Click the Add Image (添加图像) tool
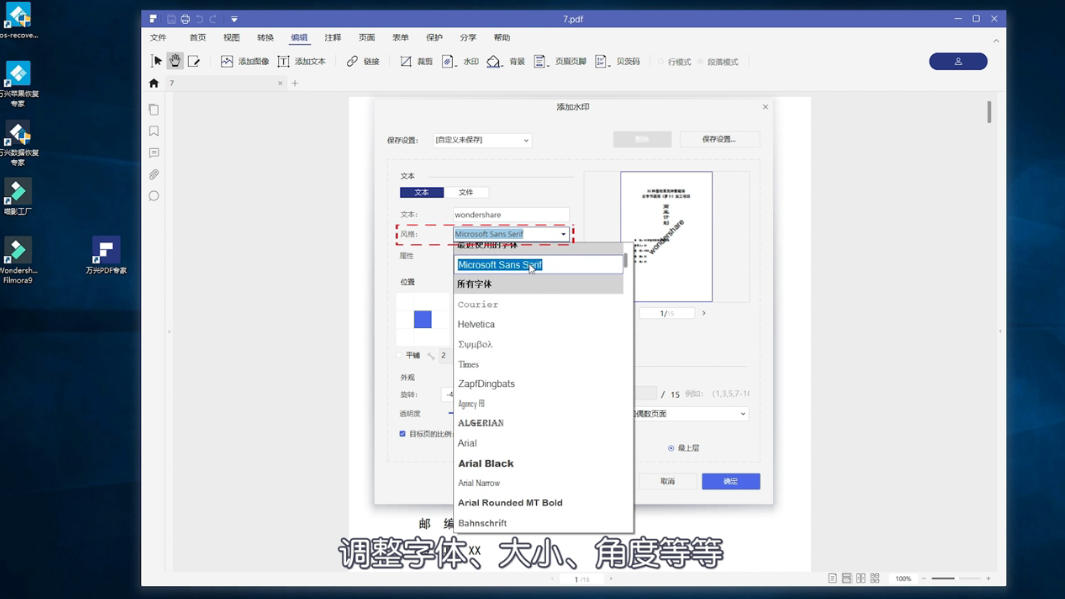1065x599 pixels. click(245, 61)
